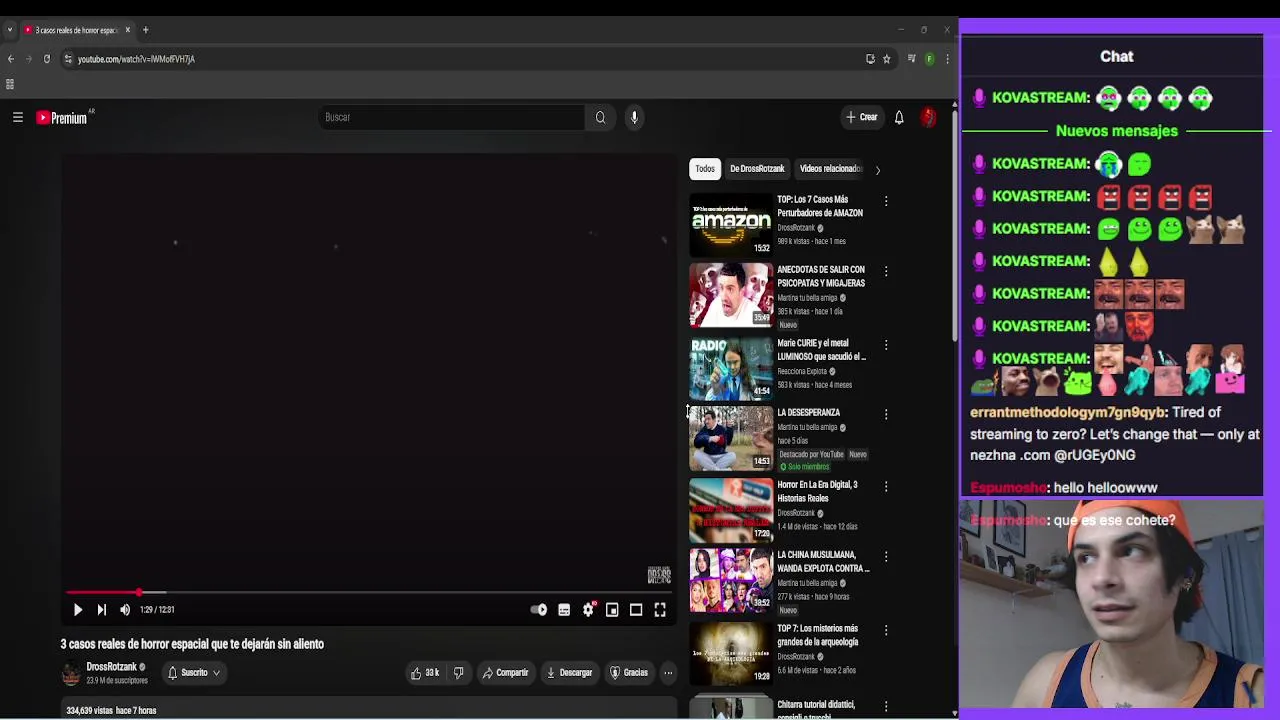Viewport: 1280px width, 720px height.
Task: Open the browser tab search dropdown
Action: pyautogui.click(x=9, y=30)
